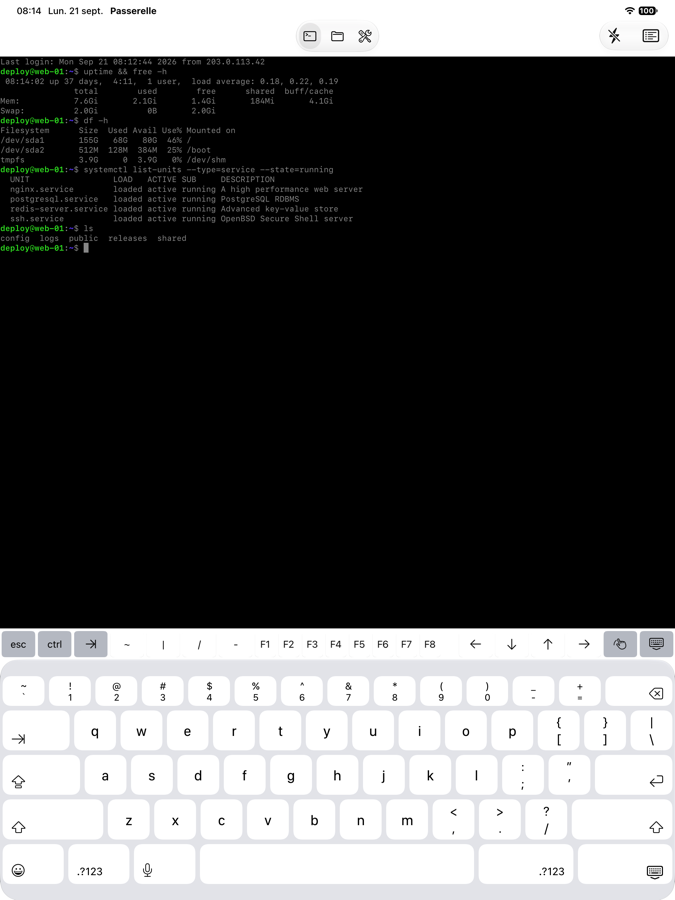The width and height of the screenshot is (675, 900).
Task: Tap the tab key in accessory bar
Action: tap(91, 644)
